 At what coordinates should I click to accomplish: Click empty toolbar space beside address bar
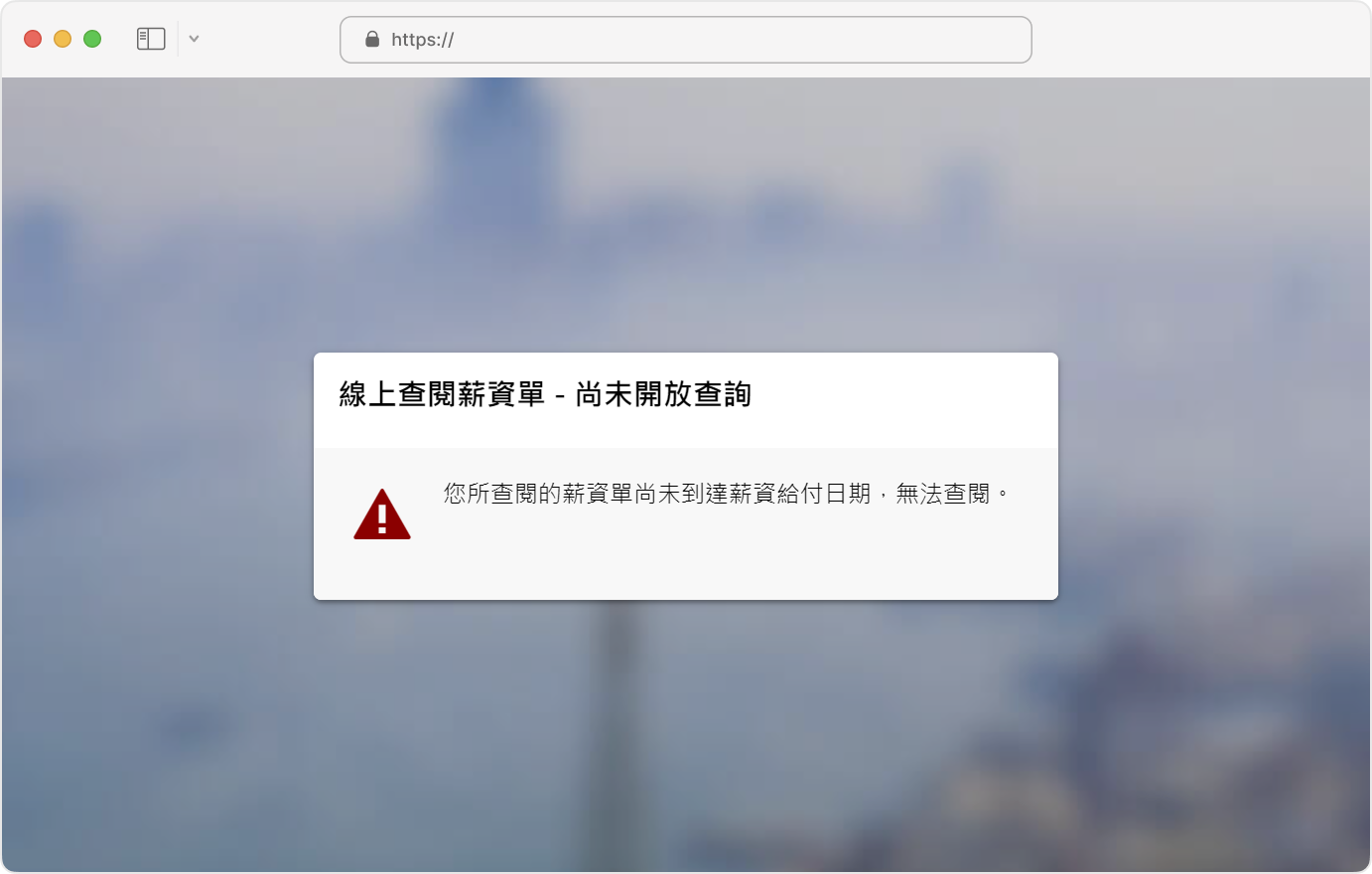(x=1191, y=40)
